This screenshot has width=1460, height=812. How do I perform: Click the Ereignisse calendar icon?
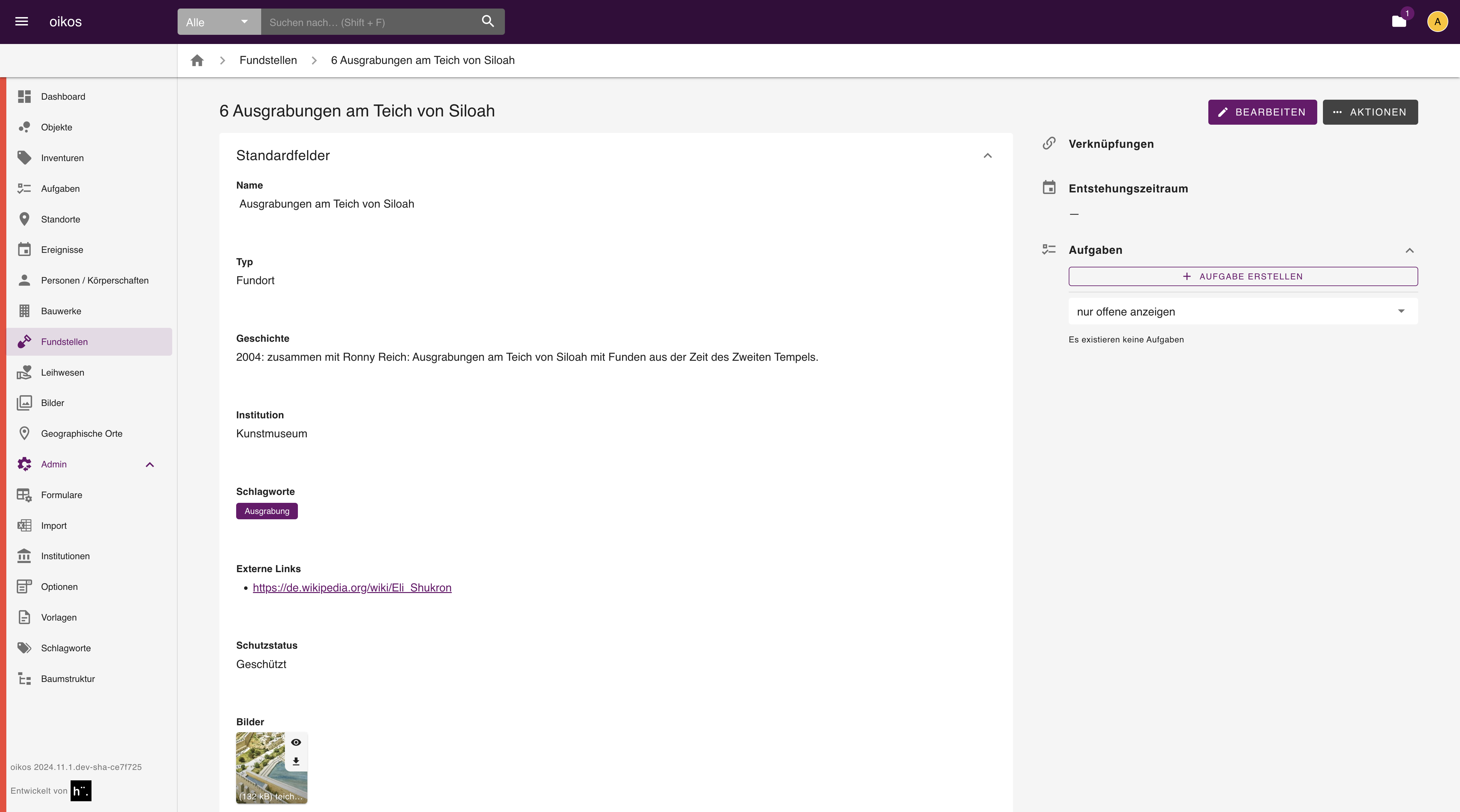pos(24,249)
